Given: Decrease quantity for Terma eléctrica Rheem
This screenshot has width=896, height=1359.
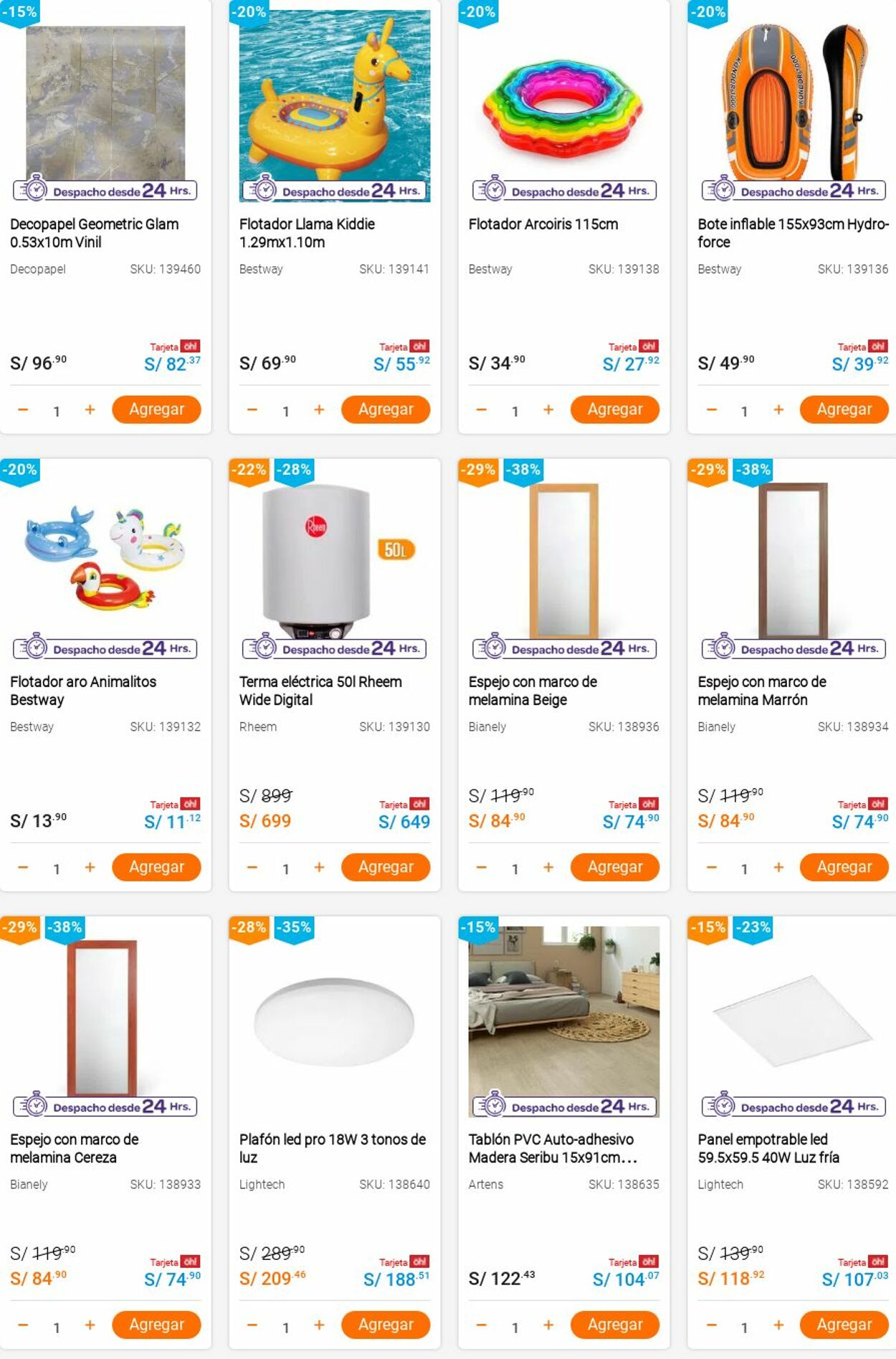Looking at the screenshot, I should pos(251,867).
